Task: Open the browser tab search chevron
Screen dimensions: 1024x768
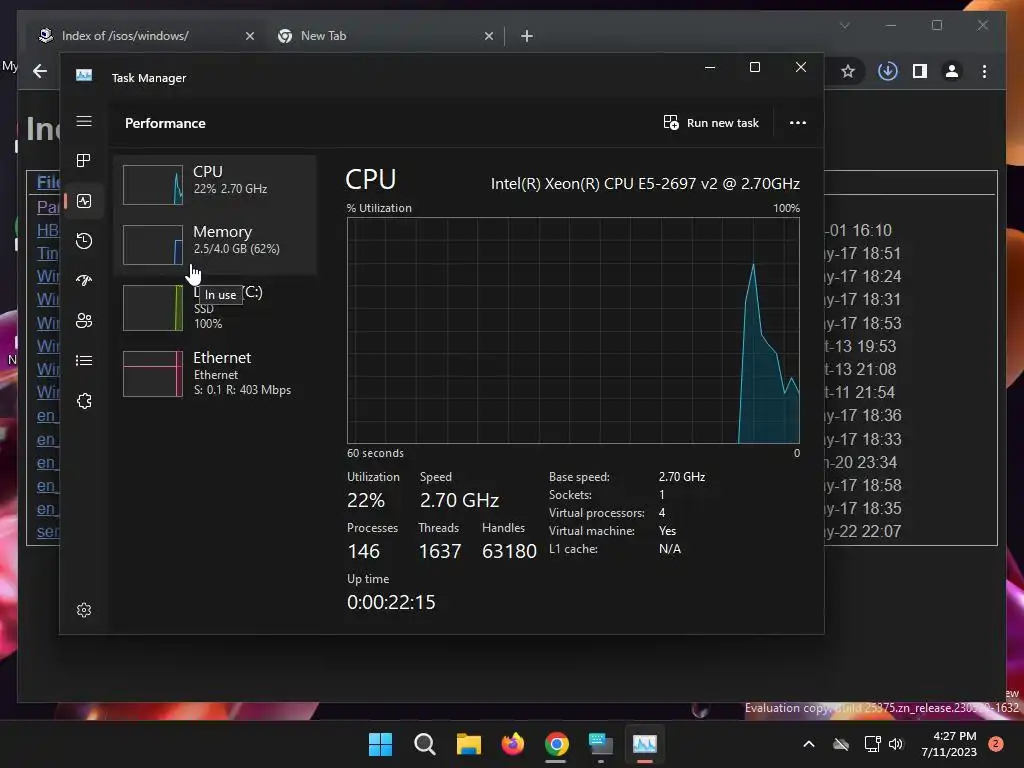Action: coord(845,25)
